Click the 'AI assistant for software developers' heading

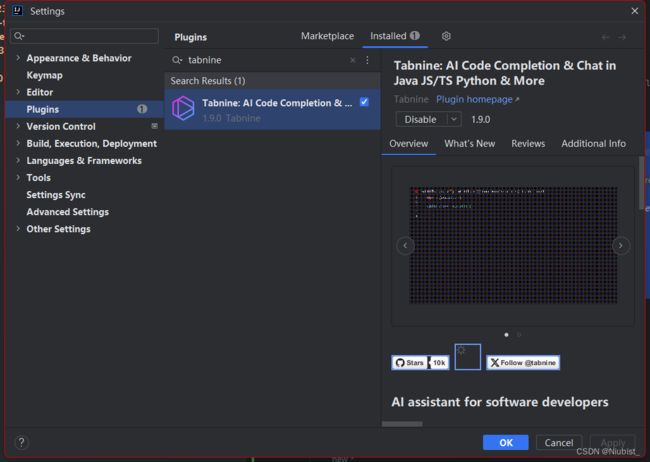click(500, 402)
